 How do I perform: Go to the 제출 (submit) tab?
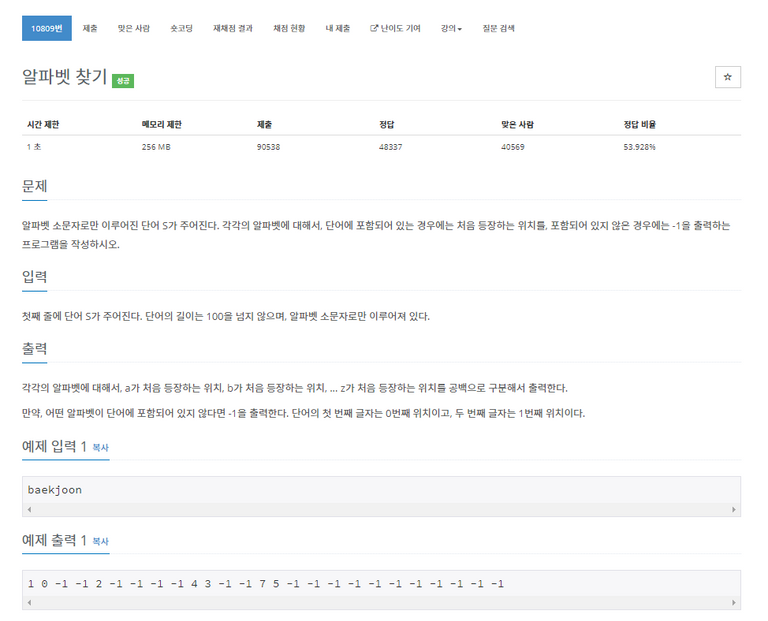(x=90, y=28)
